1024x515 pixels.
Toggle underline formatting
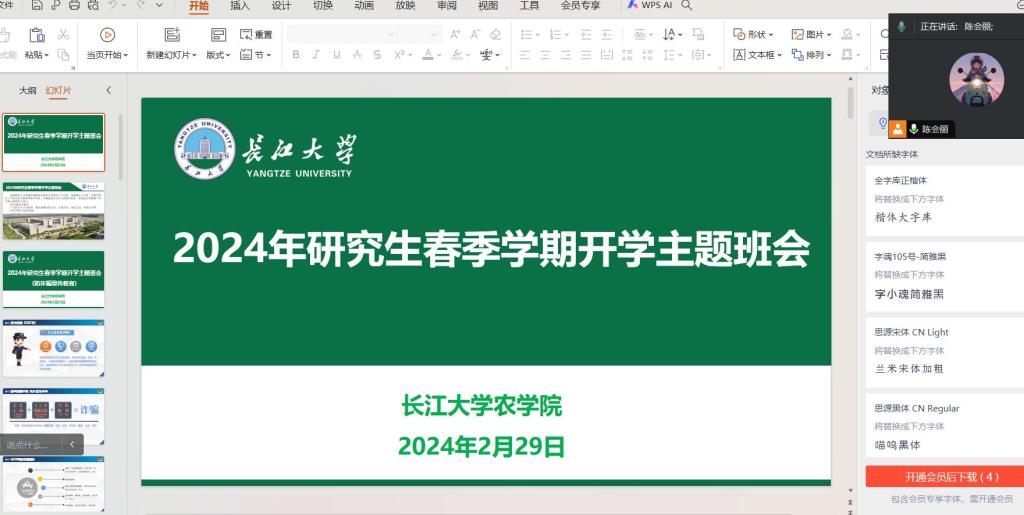click(336, 55)
